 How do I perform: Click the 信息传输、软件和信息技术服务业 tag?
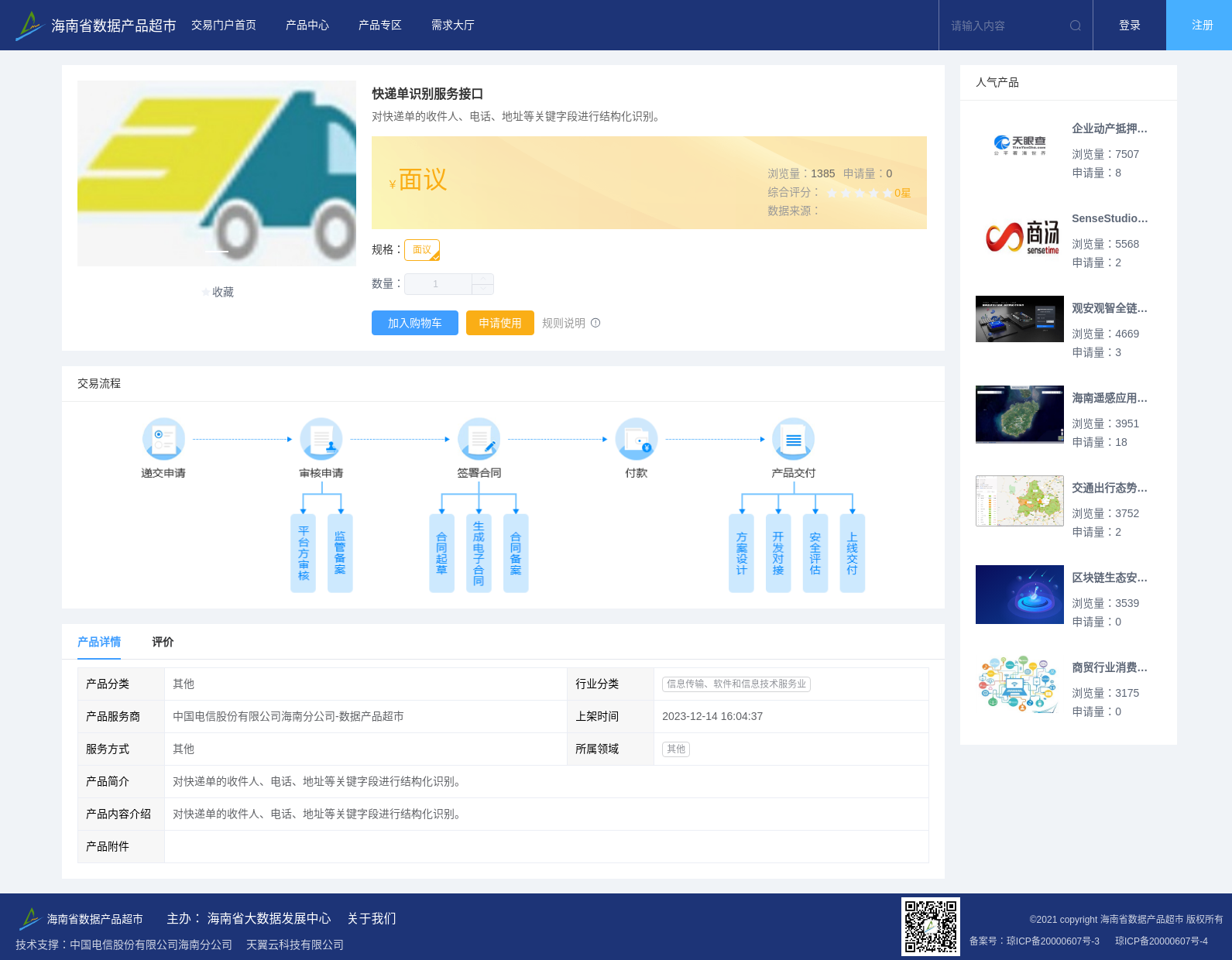tap(736, 684)
